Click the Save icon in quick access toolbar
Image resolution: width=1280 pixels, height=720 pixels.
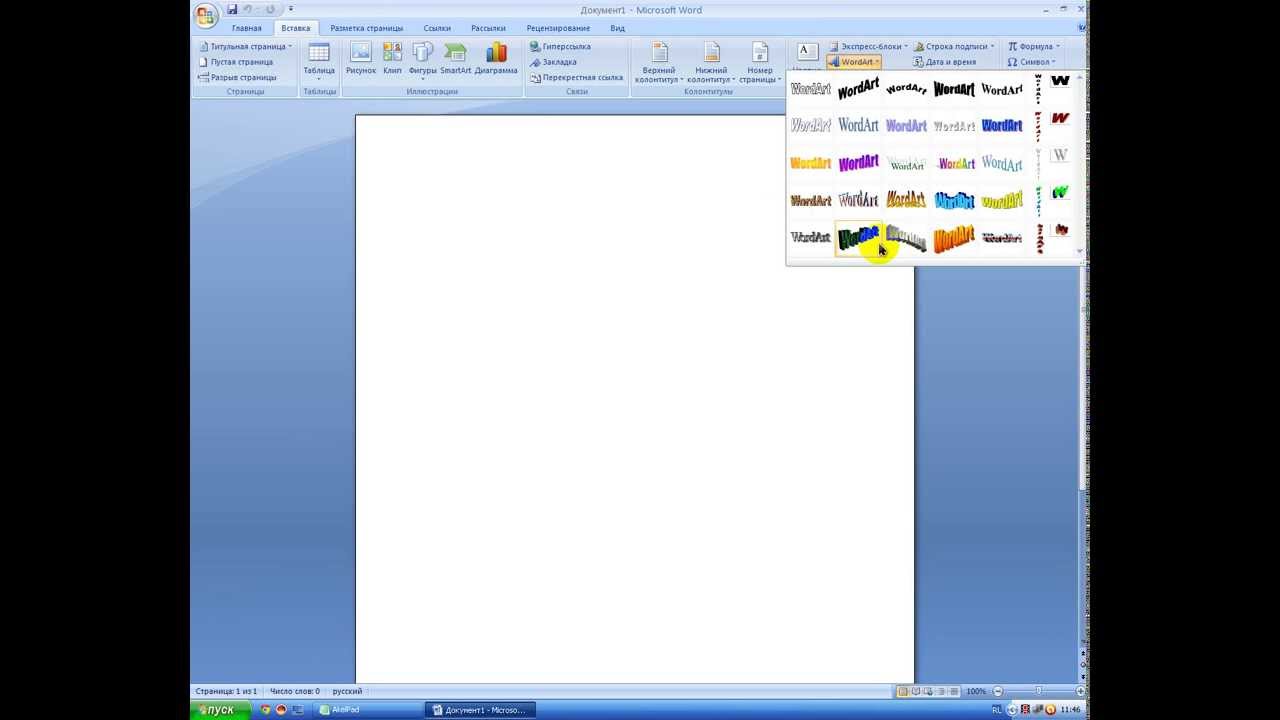point(232,9)
